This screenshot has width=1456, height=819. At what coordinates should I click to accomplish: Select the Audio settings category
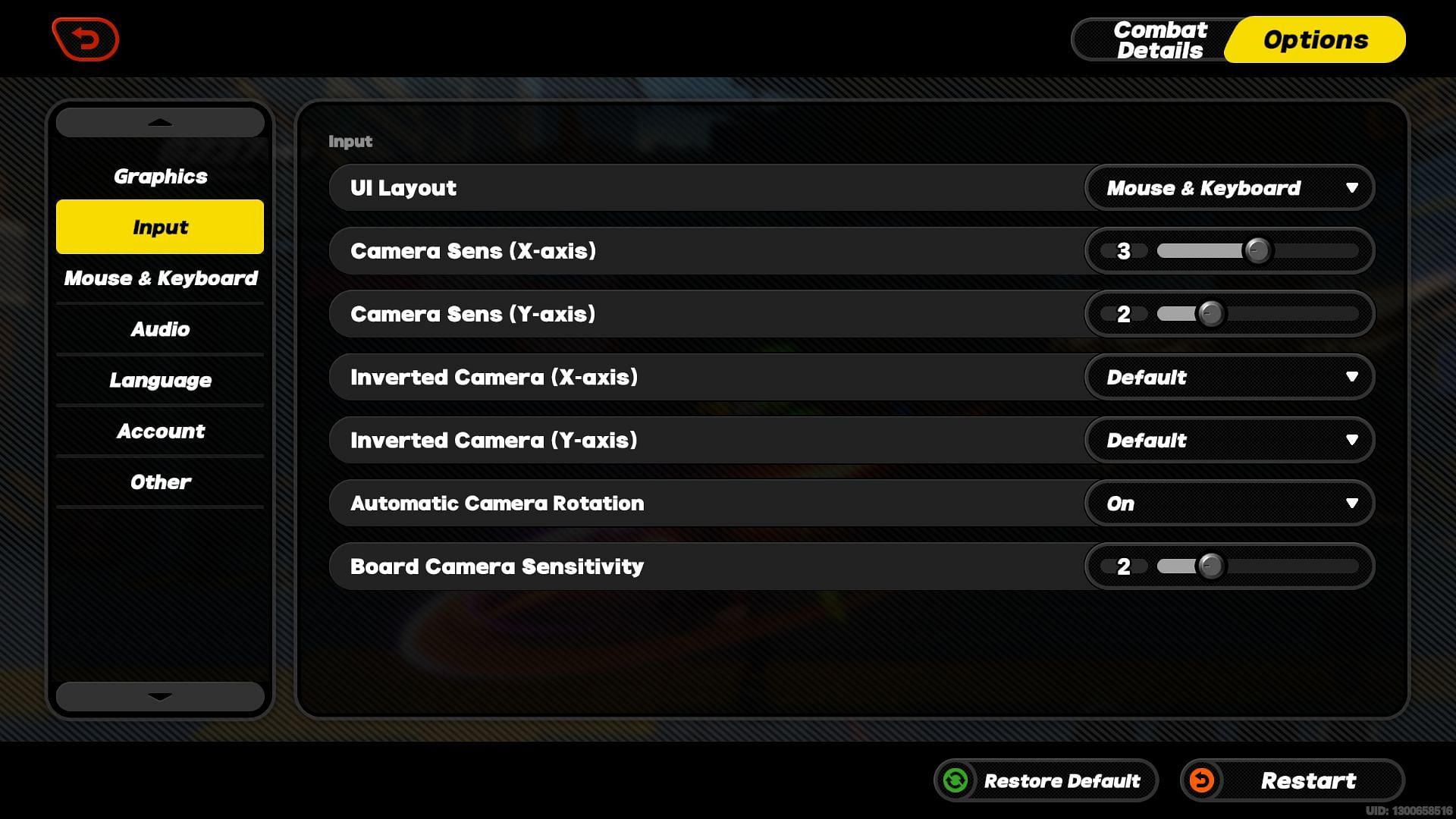coord(160,329)
